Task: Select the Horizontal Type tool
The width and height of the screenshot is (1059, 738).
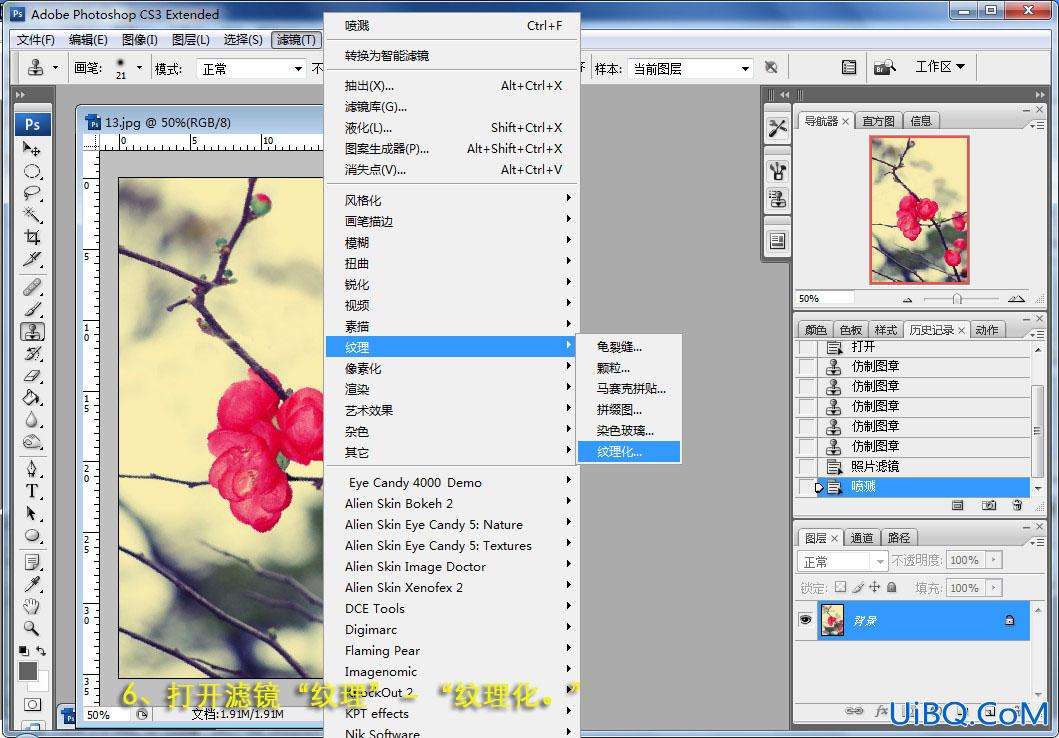Action: [x=32, y=491]
